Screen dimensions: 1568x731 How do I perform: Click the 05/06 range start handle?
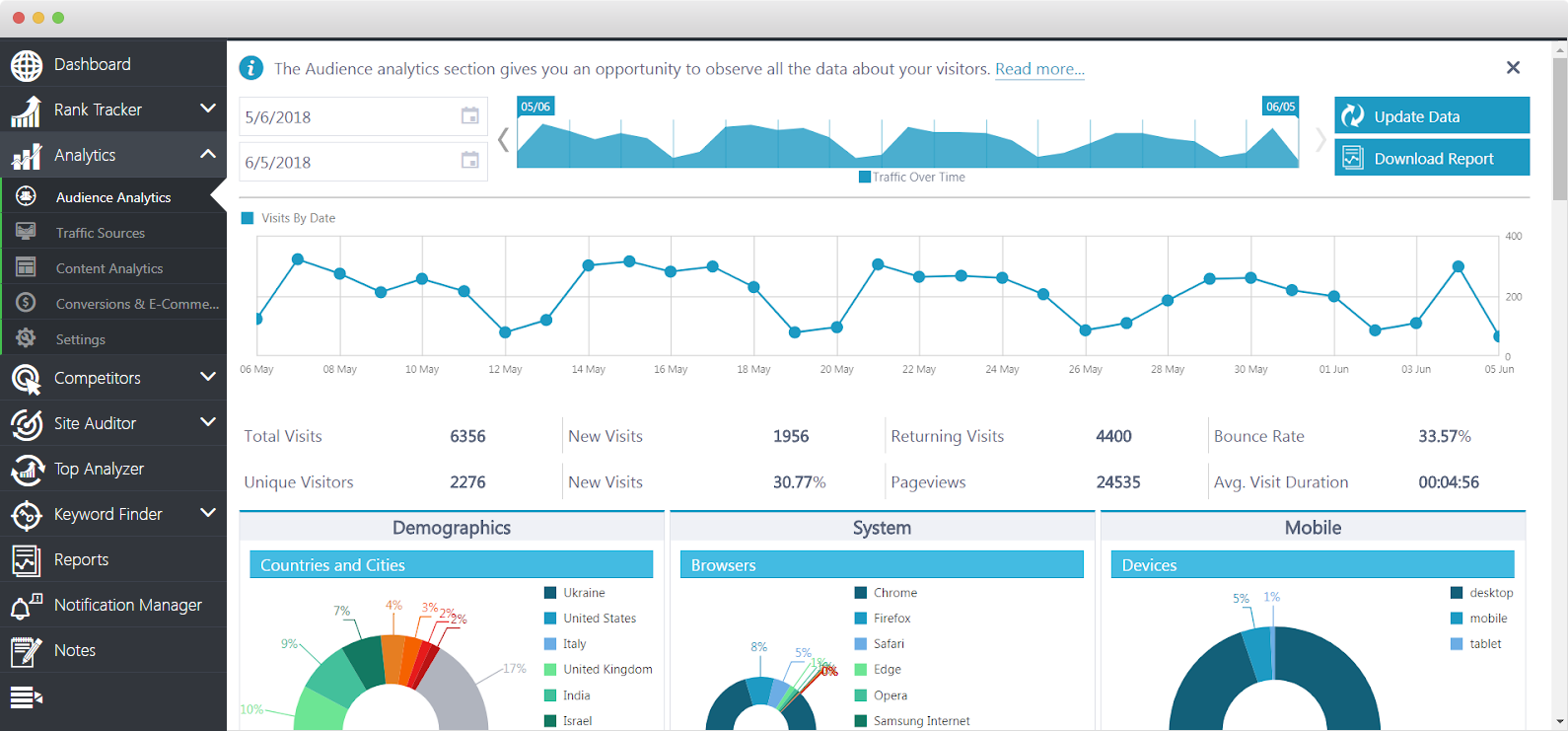tap(535, 107)
